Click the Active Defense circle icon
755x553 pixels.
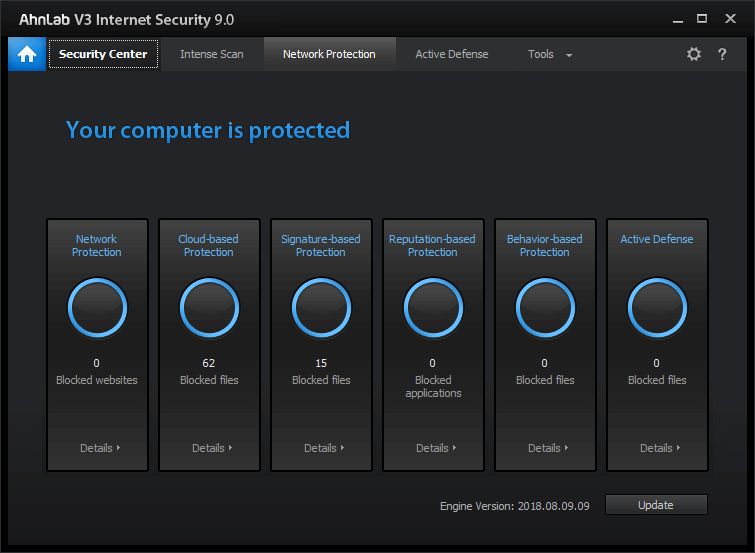(x=657, y=308)
